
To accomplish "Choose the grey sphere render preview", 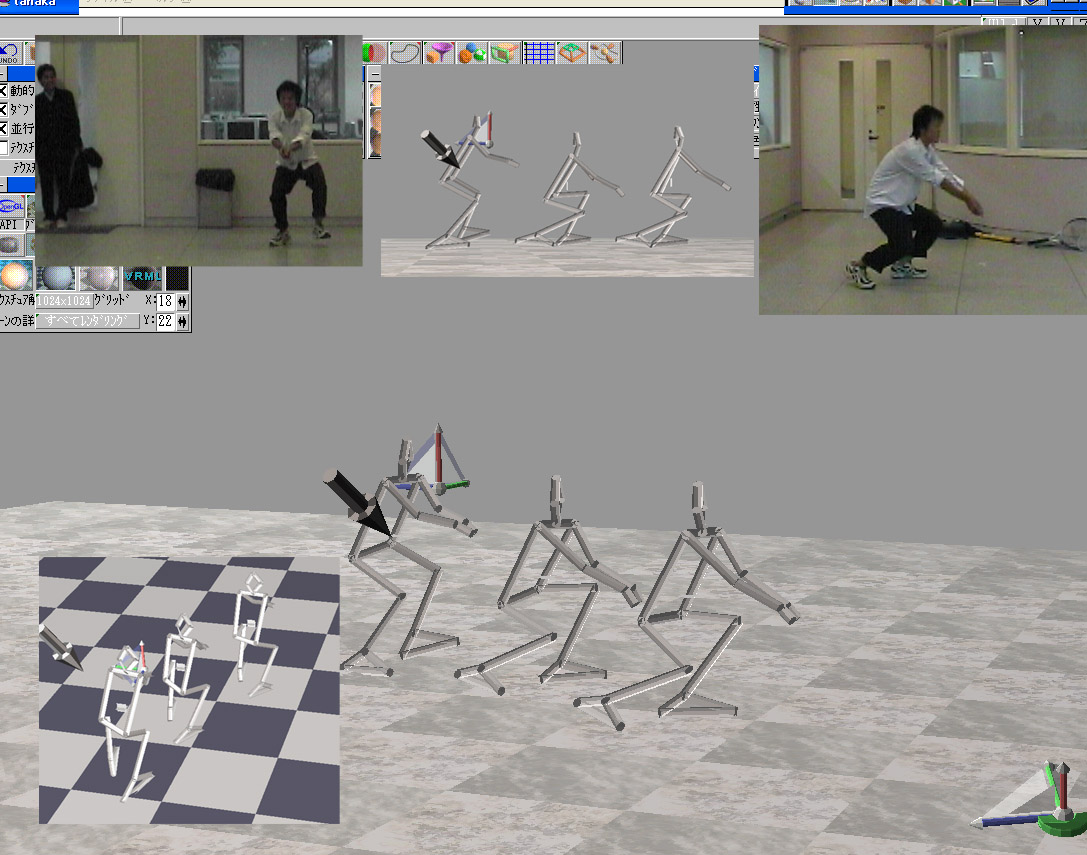I will point(99,277).
